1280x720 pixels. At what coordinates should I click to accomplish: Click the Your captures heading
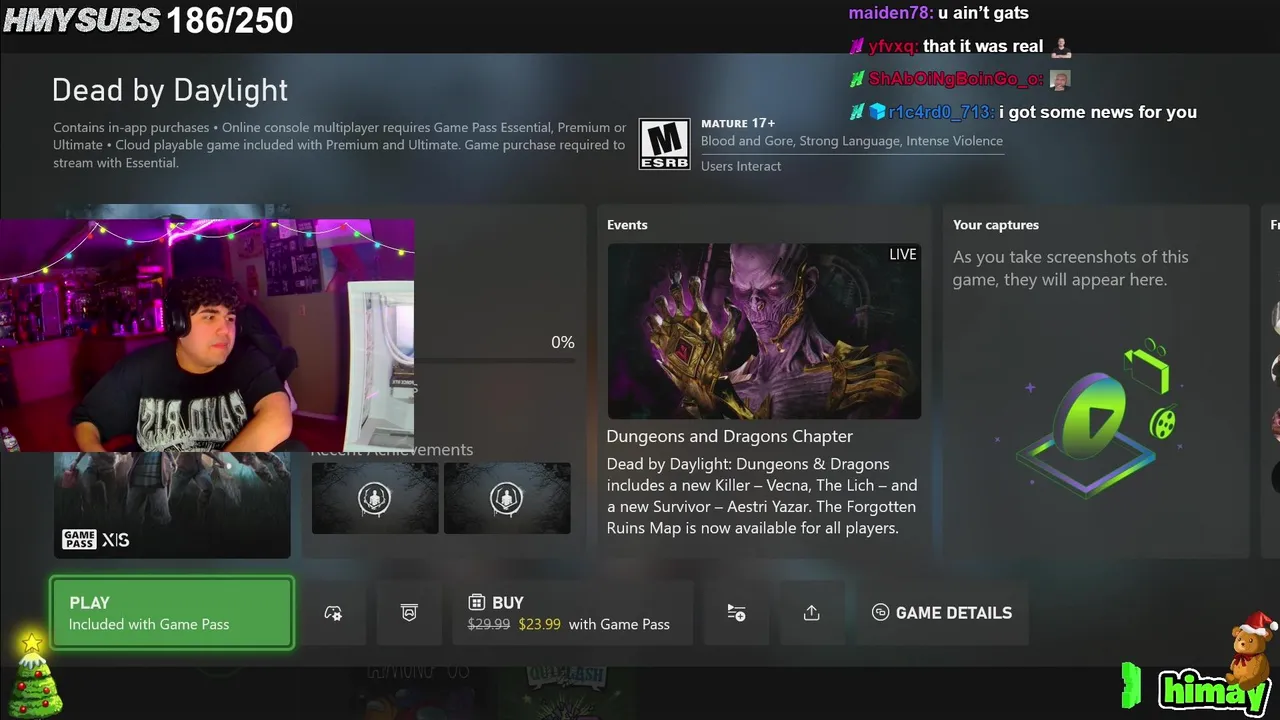(996, 225)
